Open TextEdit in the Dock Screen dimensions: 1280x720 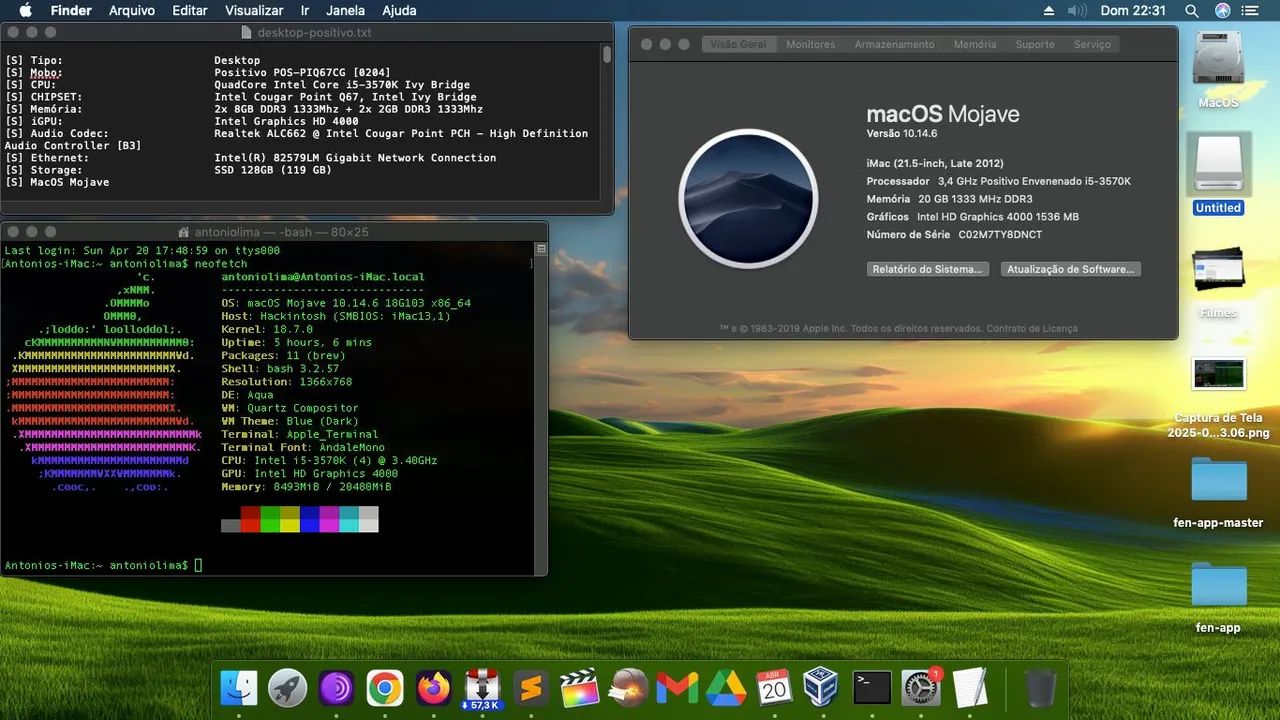[x=970, y=688]
